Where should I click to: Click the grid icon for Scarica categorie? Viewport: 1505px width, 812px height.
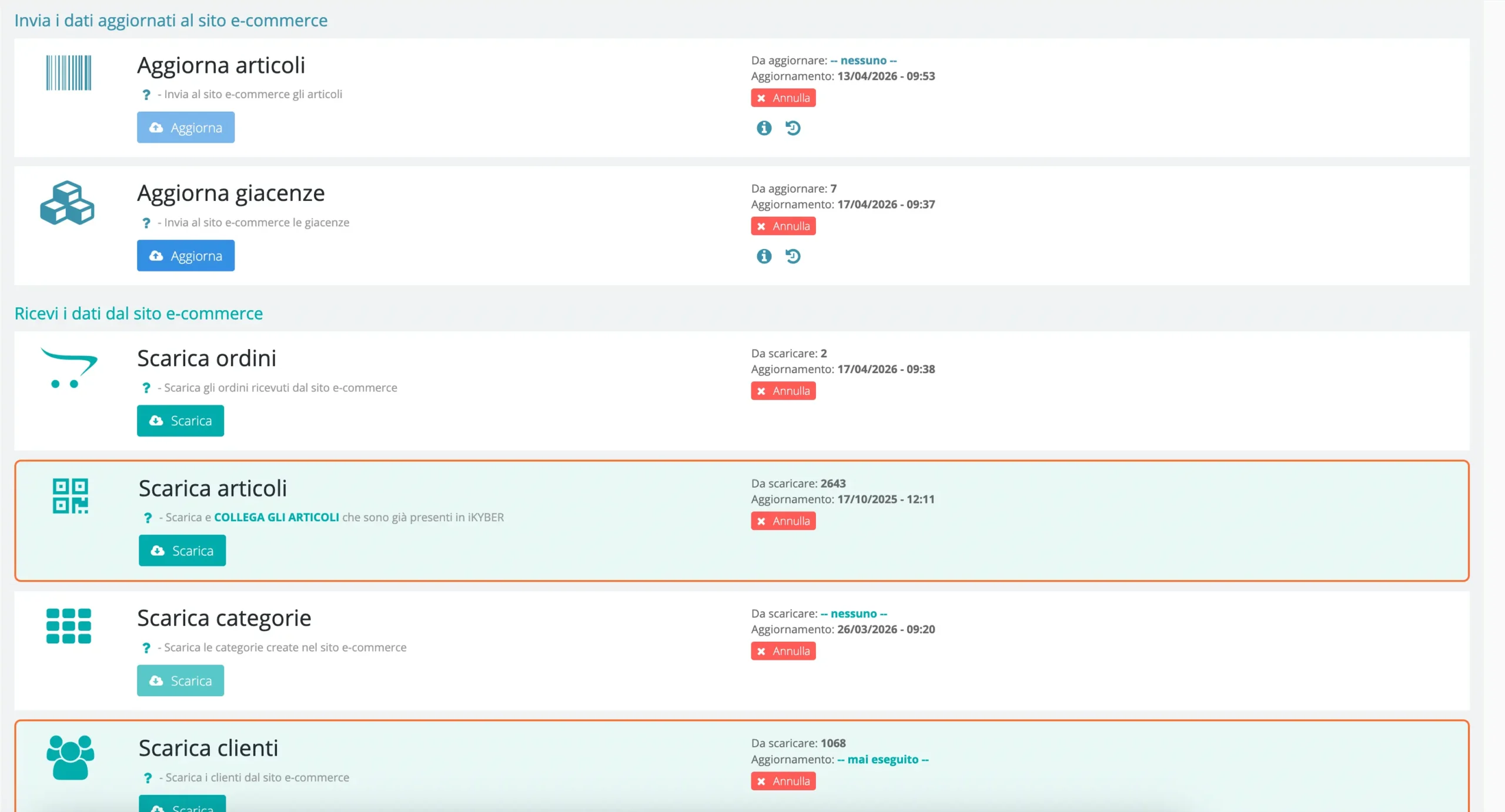click(69, 626)
